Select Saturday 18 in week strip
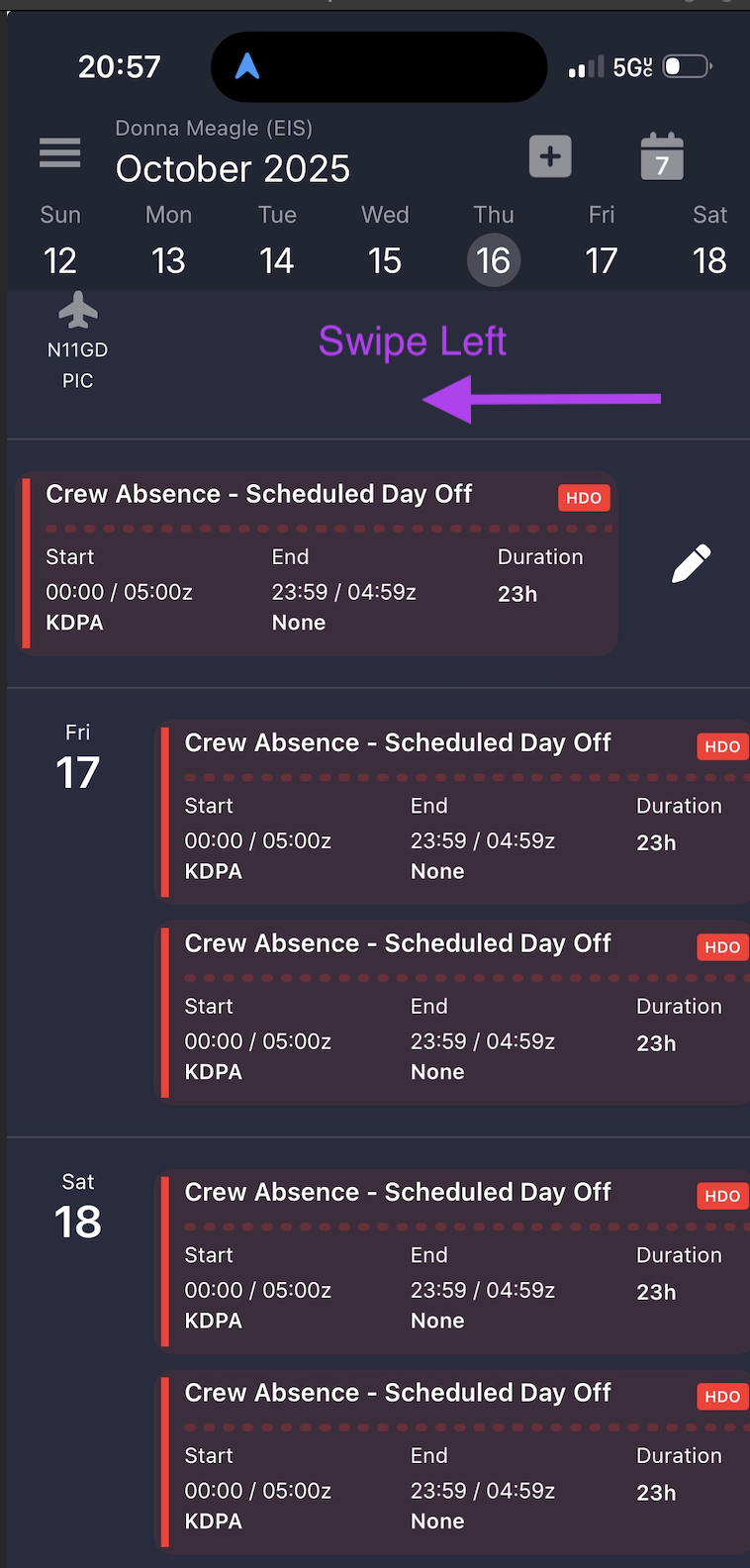 [x=709, y=259]
